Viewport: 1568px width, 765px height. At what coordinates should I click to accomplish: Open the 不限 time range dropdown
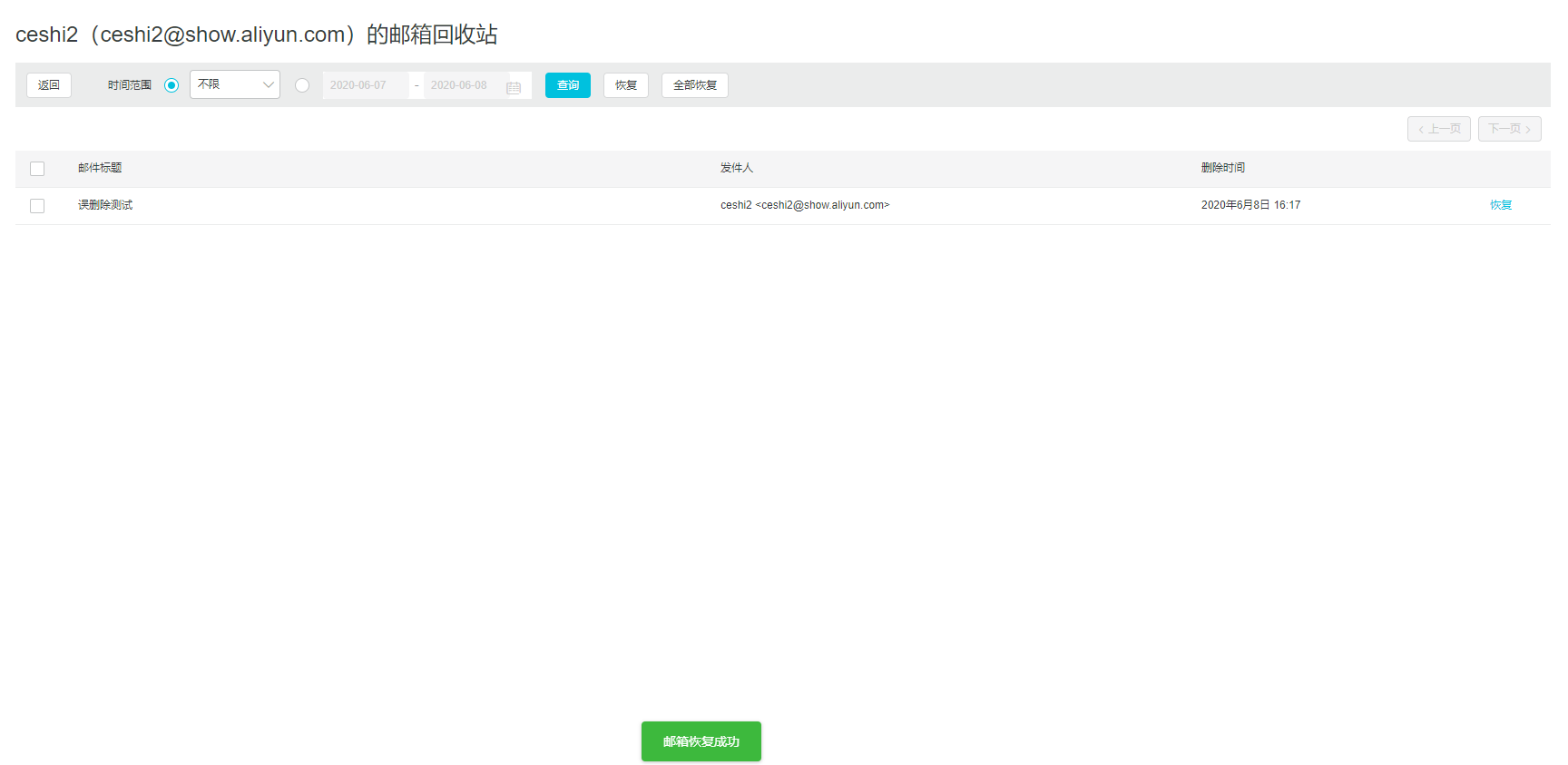(235, 84)
